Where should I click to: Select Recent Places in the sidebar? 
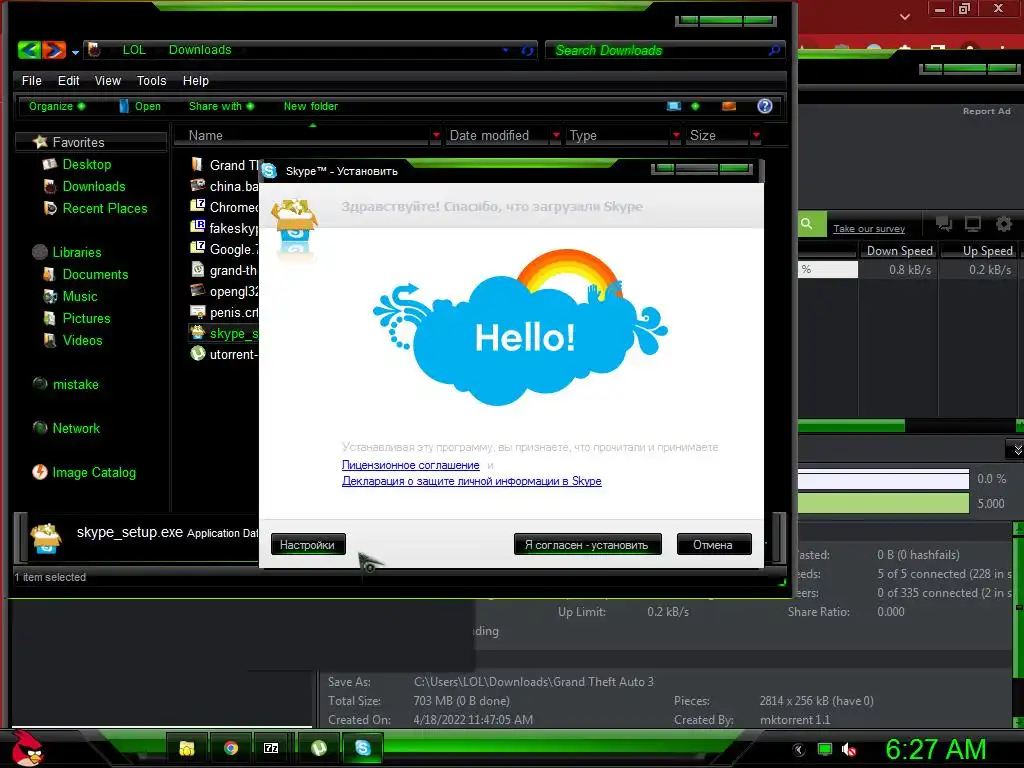point(95,208)
